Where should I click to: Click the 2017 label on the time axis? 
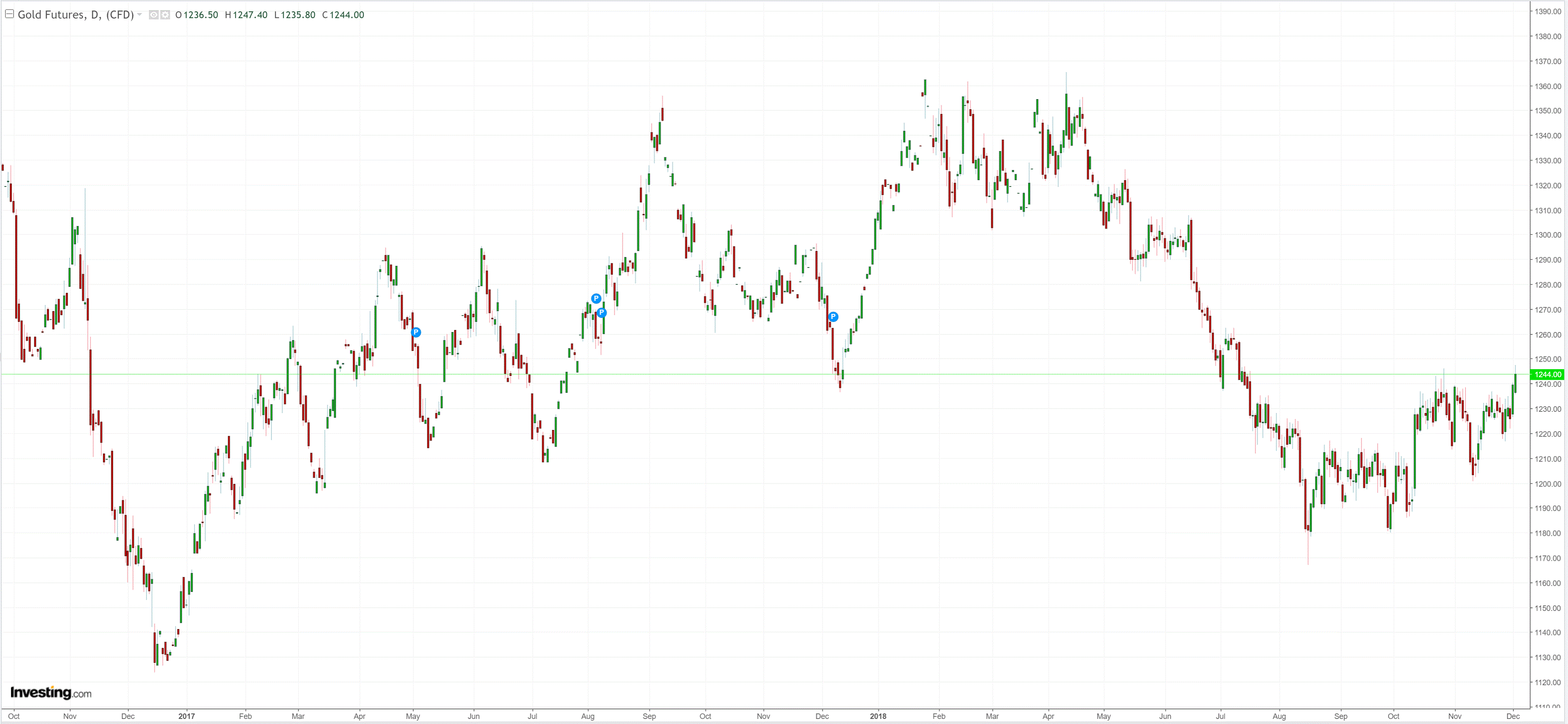coord(186,716)
